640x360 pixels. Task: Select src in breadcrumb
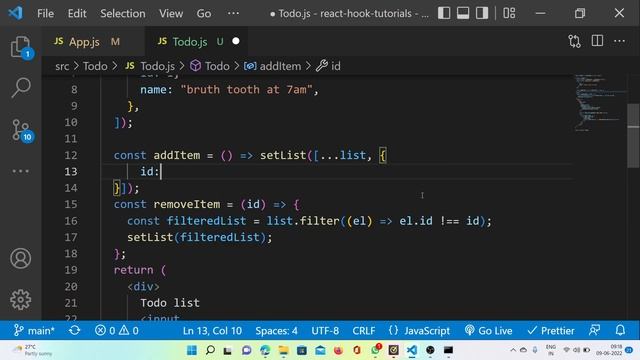[62, 66]
